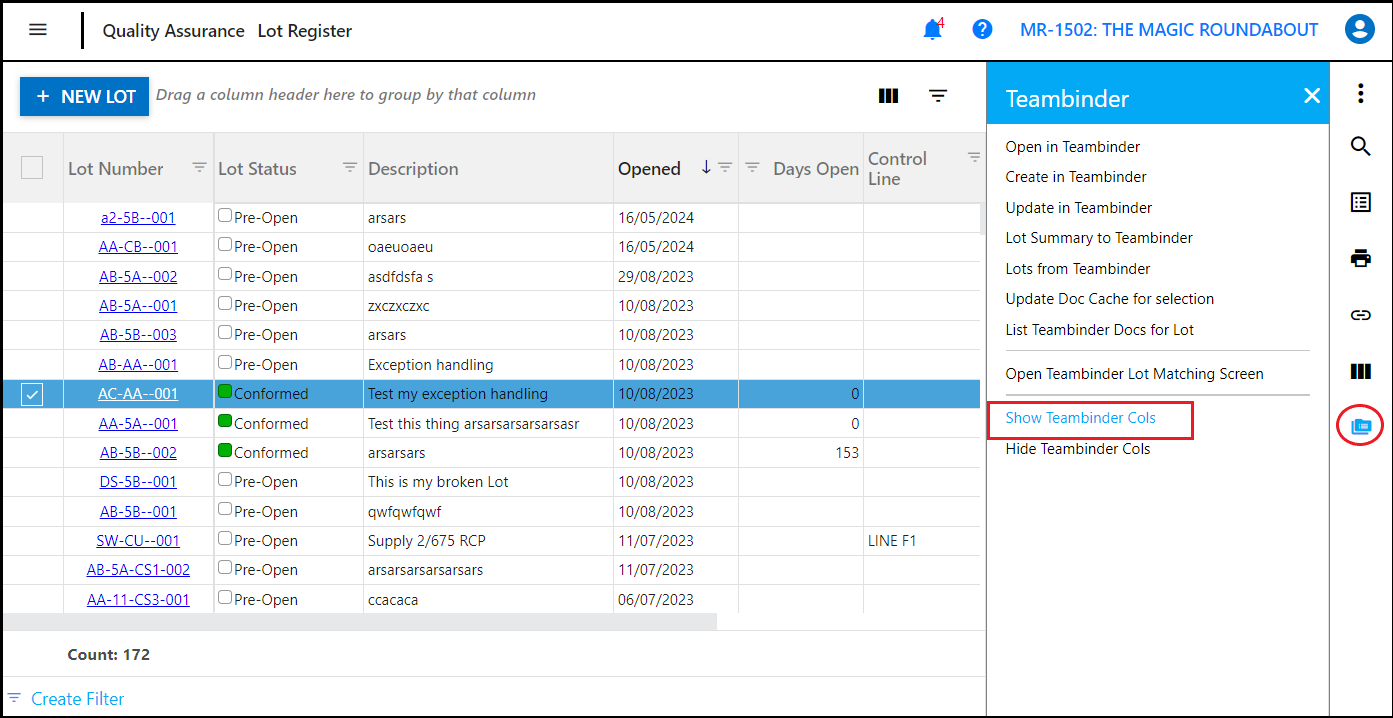The width and height of the screenshot is (1393, 718).
Task: Click the Teambinder folder icon in the sidebar
Action: point(1360,427)
